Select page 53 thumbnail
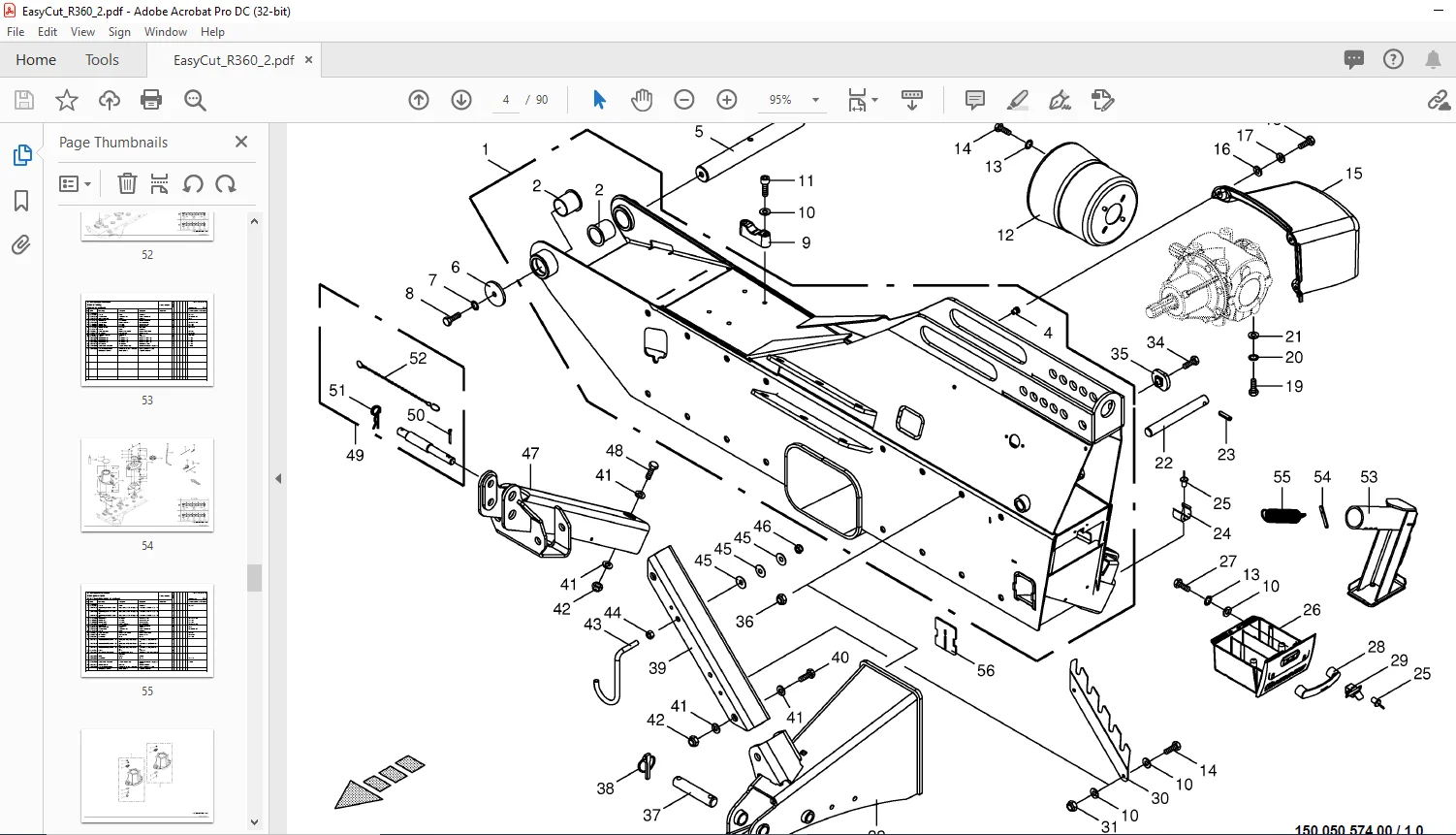 [x=147, y=339]
